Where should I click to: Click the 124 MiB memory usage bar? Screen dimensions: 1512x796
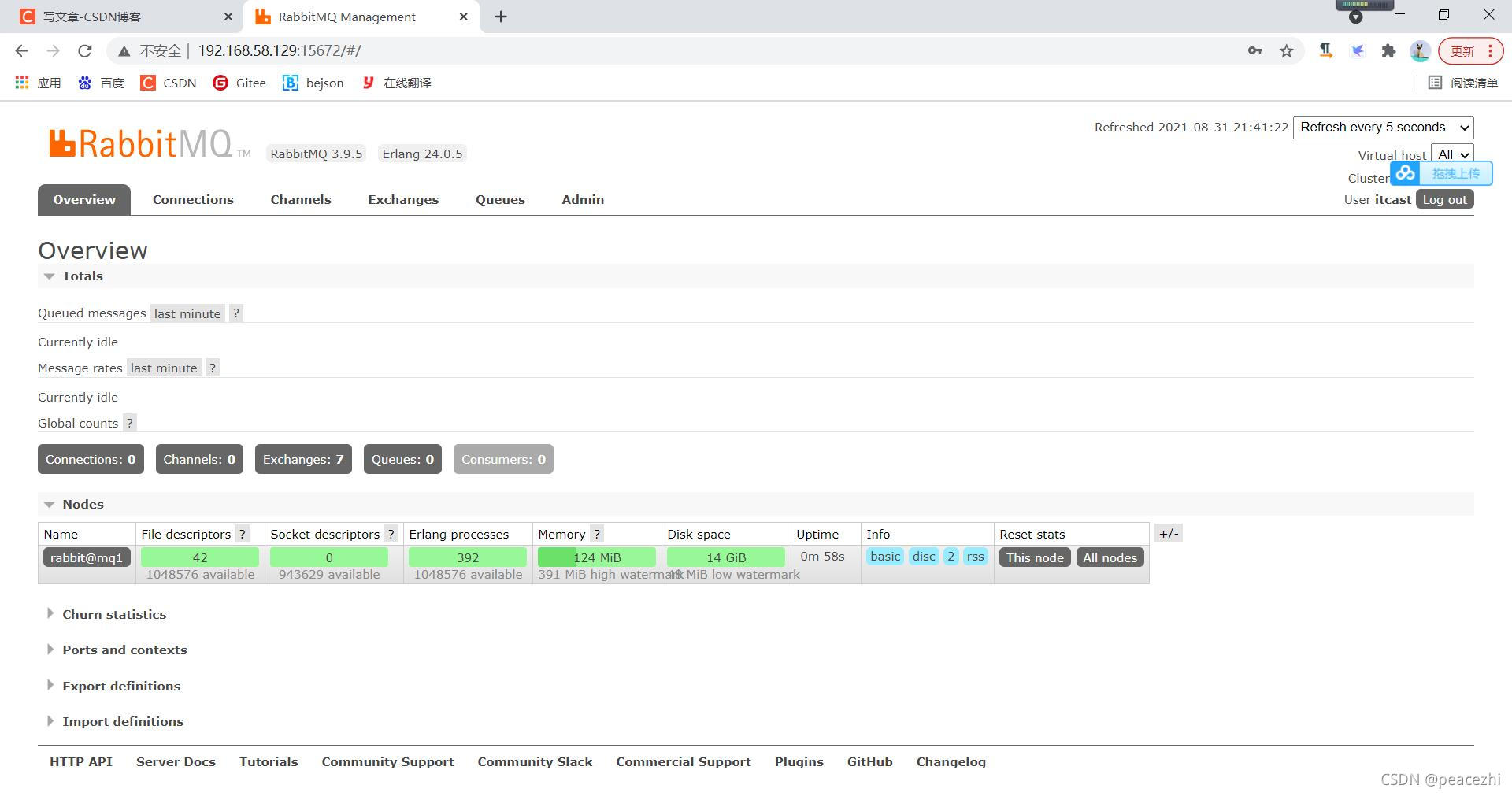tap(597, 557)
